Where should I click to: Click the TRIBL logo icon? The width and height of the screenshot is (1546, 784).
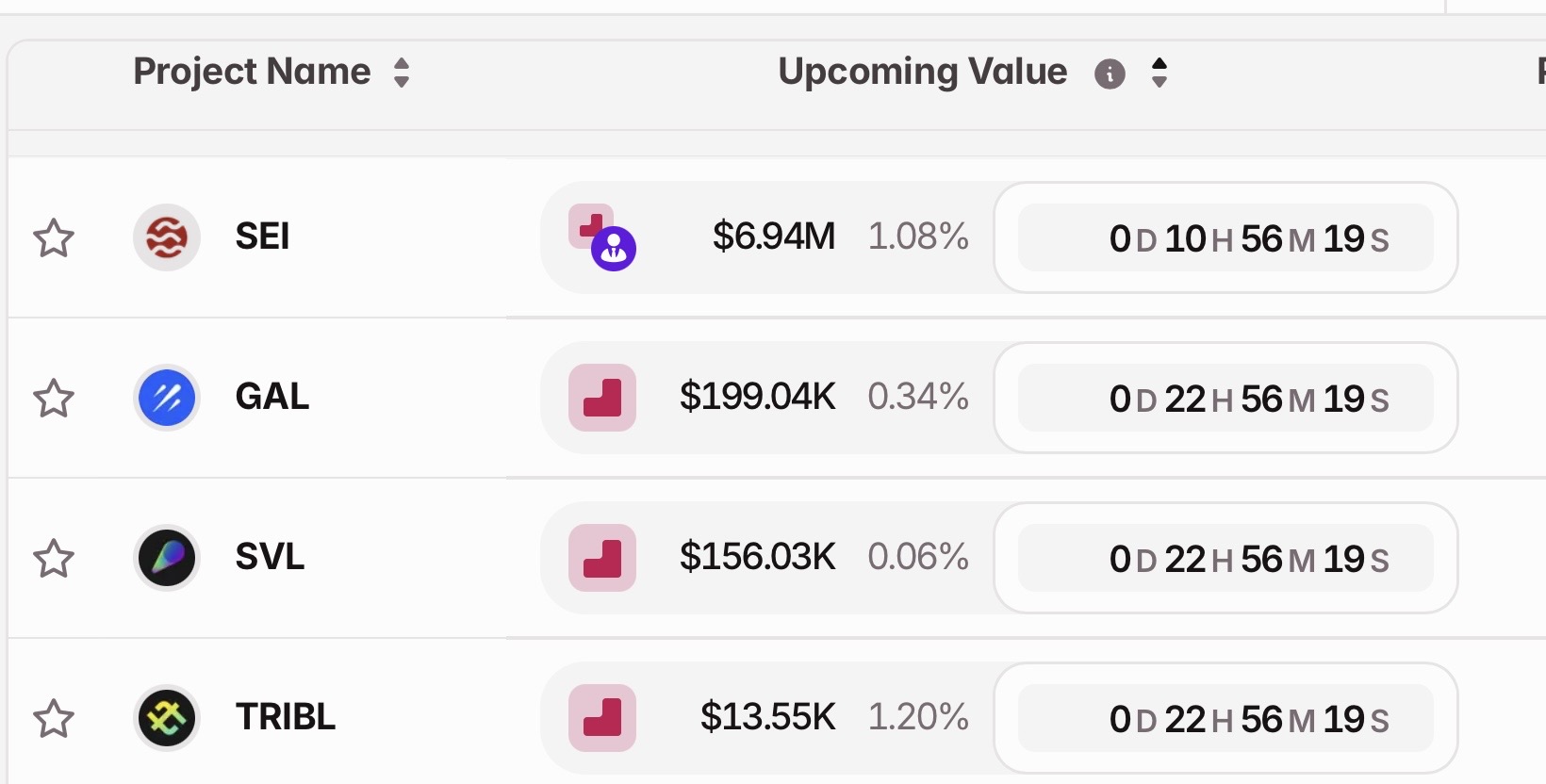coord(167,718)
